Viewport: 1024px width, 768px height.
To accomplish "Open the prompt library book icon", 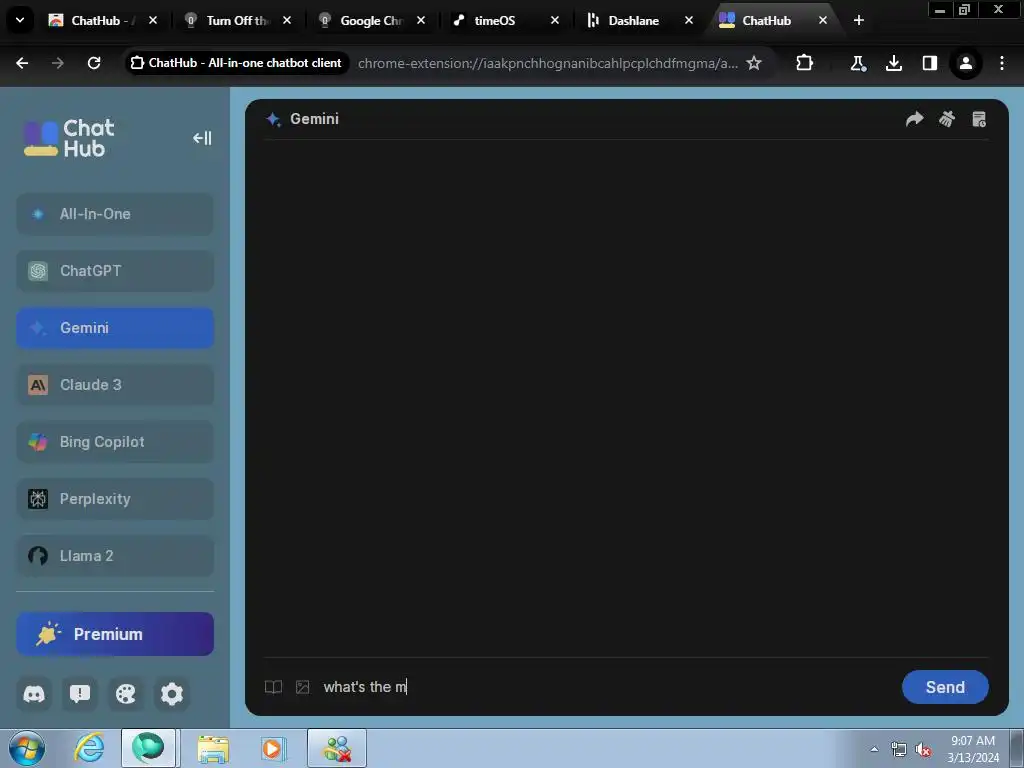I will click(273, 687).
